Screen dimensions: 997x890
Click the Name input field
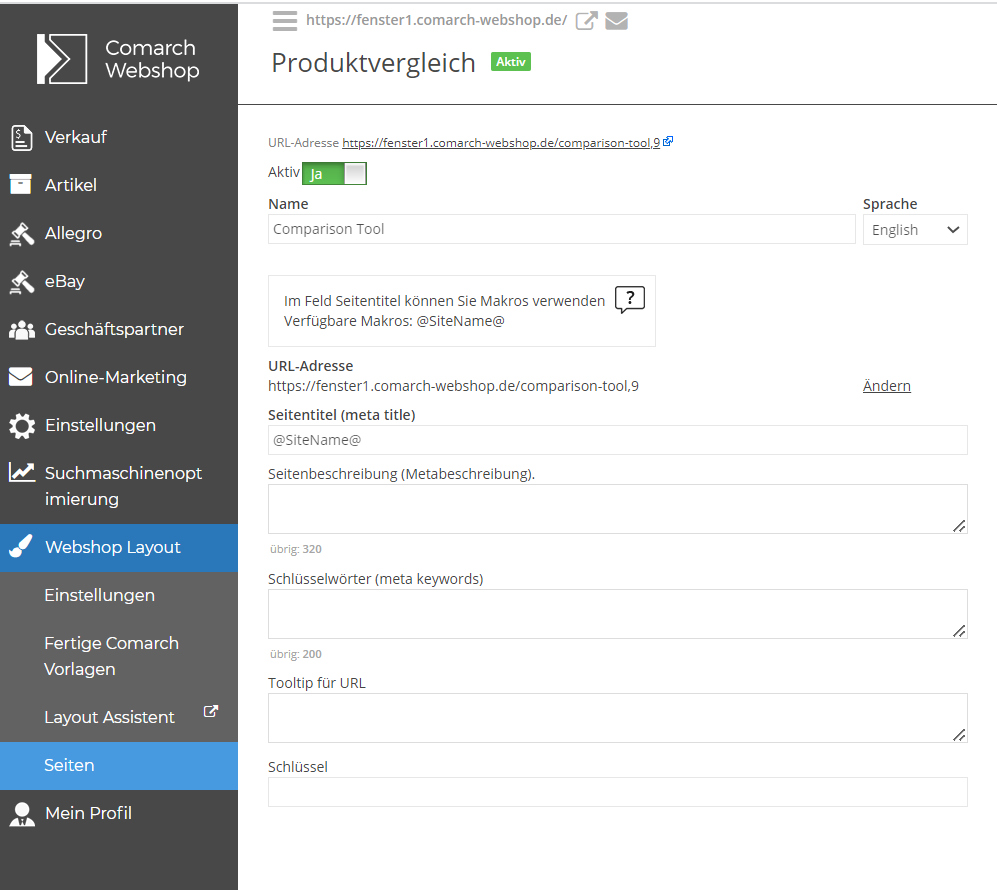click(x=561, y=229)
